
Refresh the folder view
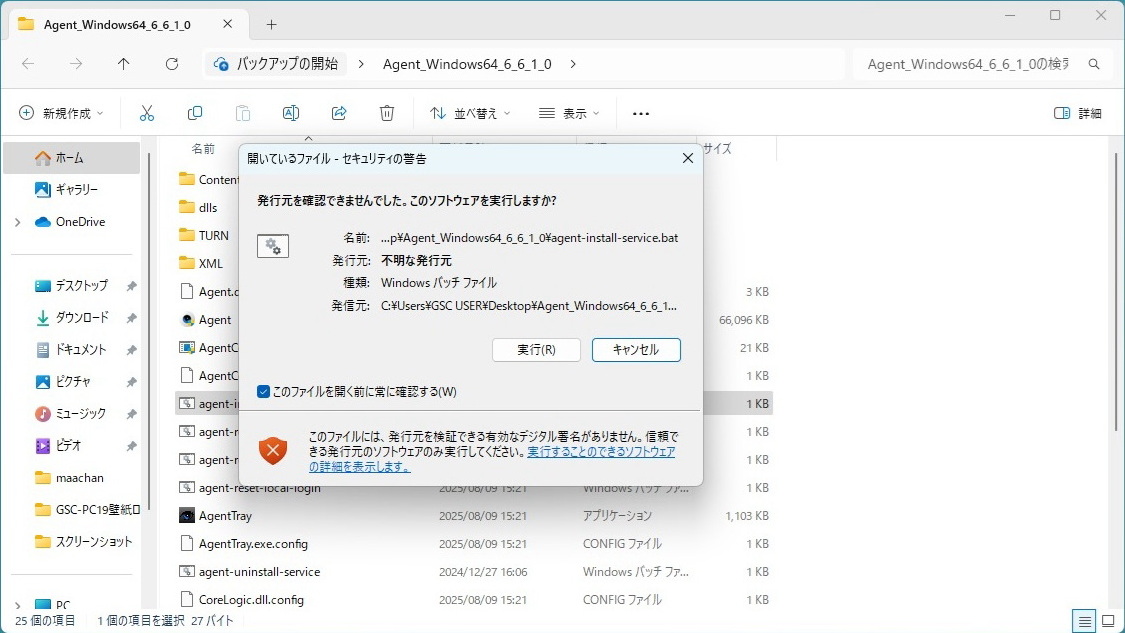(171, 64)
